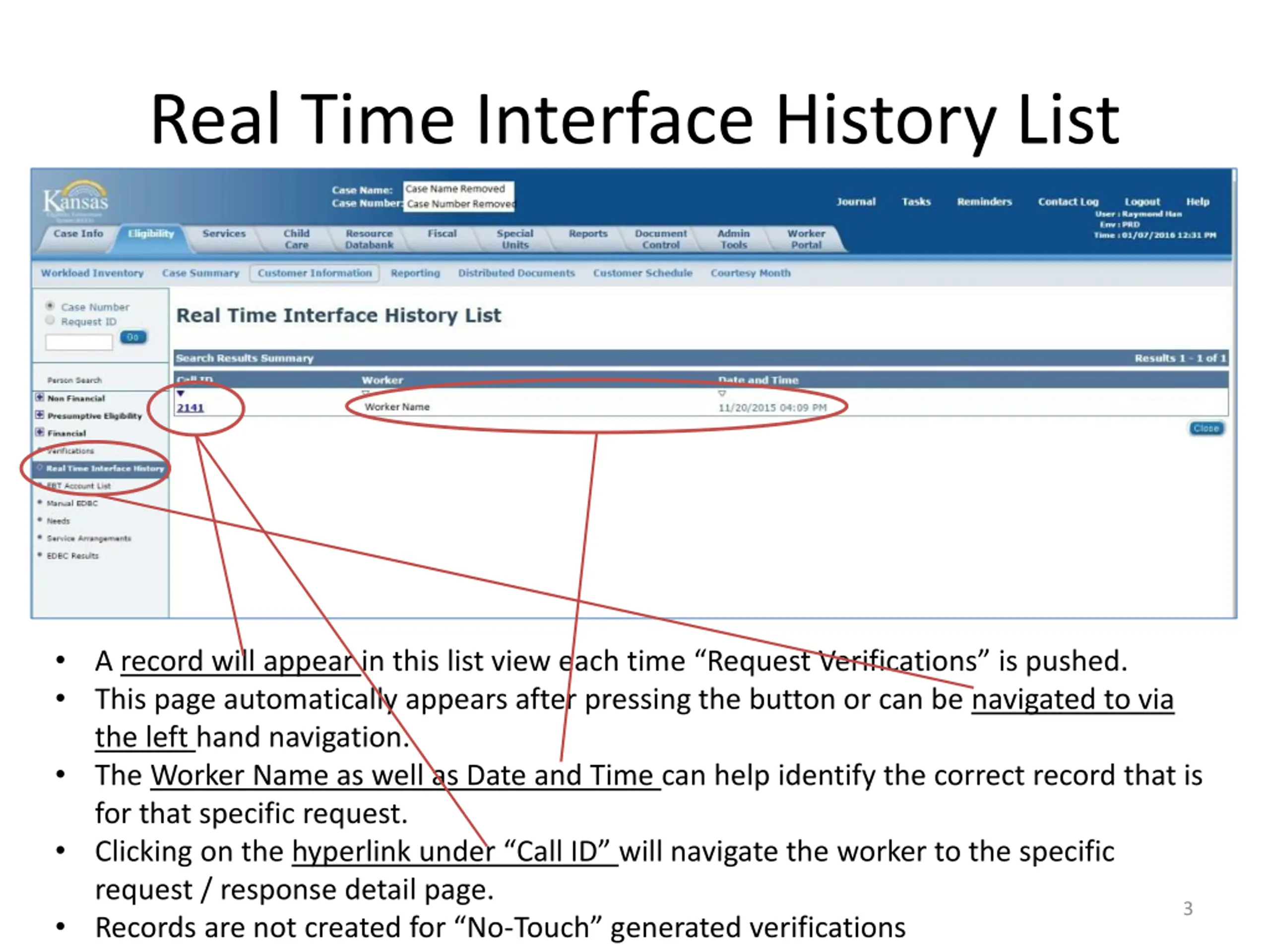Image resolution: width=1270 pixels, height=952 pixels.
Task: Click the 'Case Number Removed' field
Action: click(x=460, y=204)
